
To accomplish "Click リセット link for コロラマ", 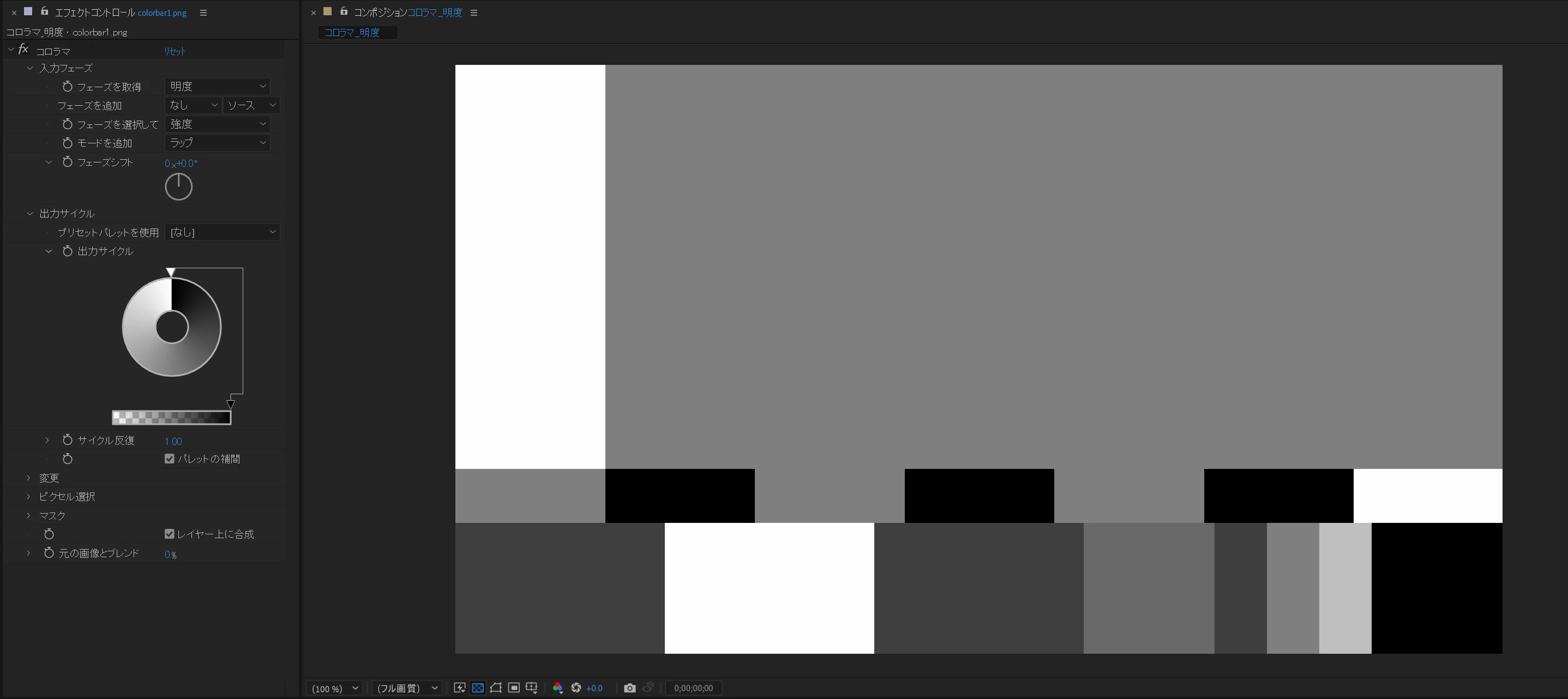I will [174, 52].
